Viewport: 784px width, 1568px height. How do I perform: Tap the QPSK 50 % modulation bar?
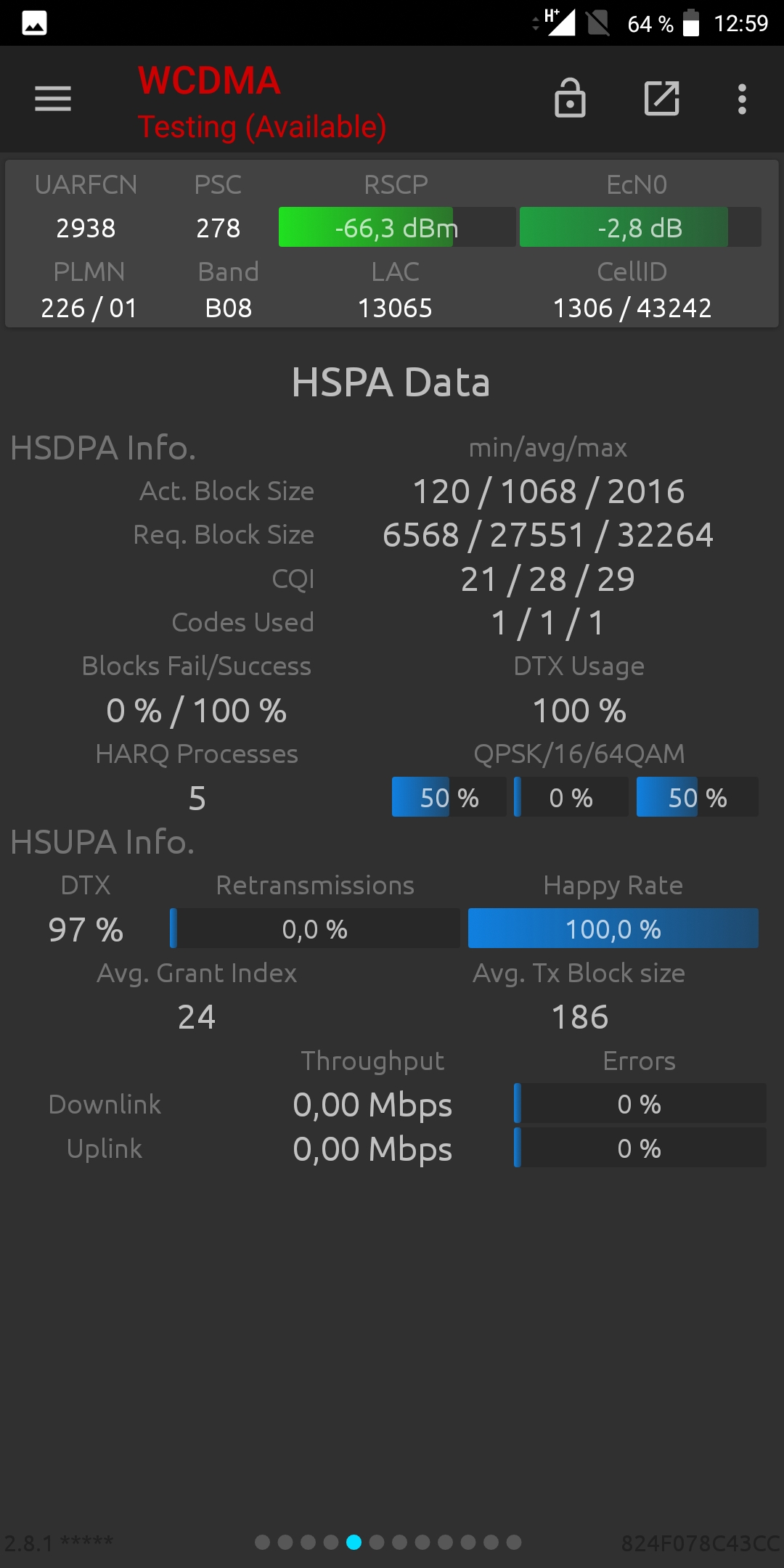coord(449,797)
